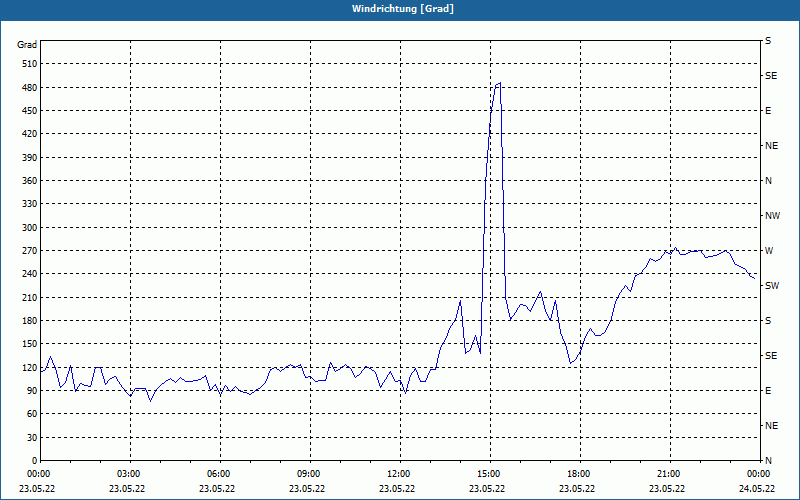The height and width of the screenshot is (500, 800).
Task: Select the 150 axis value
Action: coord(30,344)
